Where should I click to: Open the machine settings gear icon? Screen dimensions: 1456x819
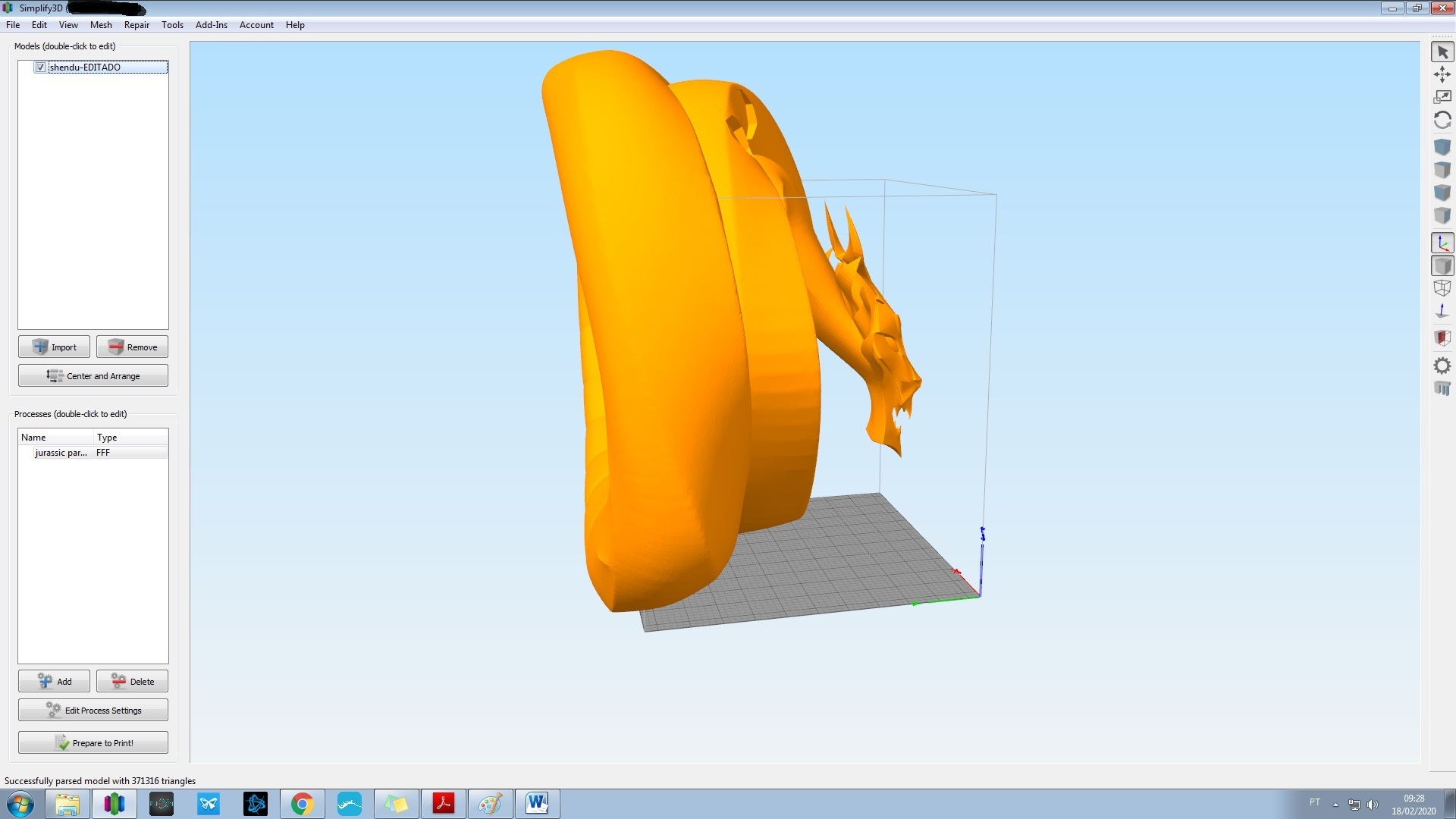[x=1442, y=366]
